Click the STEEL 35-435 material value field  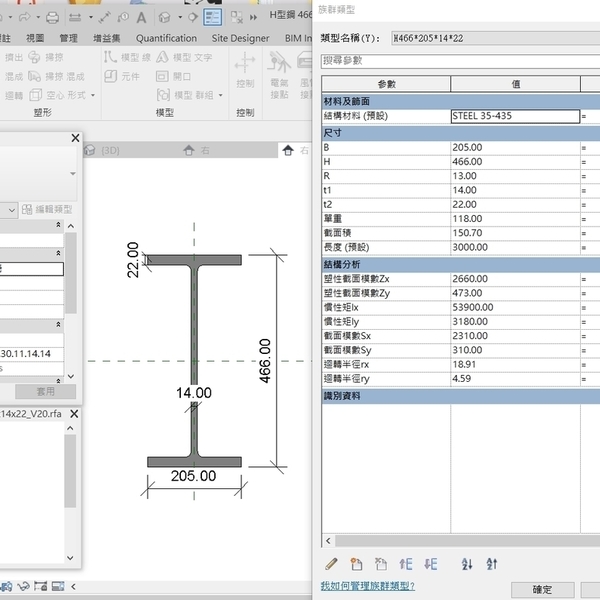pyautogui.click(x=514, y=117)
